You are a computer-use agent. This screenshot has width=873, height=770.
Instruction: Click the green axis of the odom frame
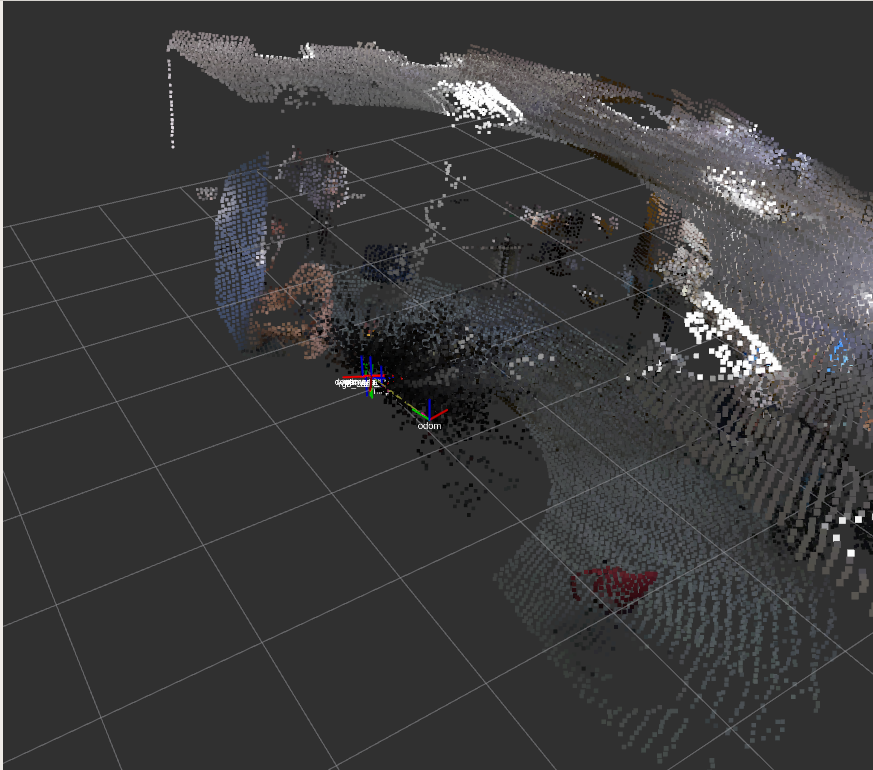point(420,411)
